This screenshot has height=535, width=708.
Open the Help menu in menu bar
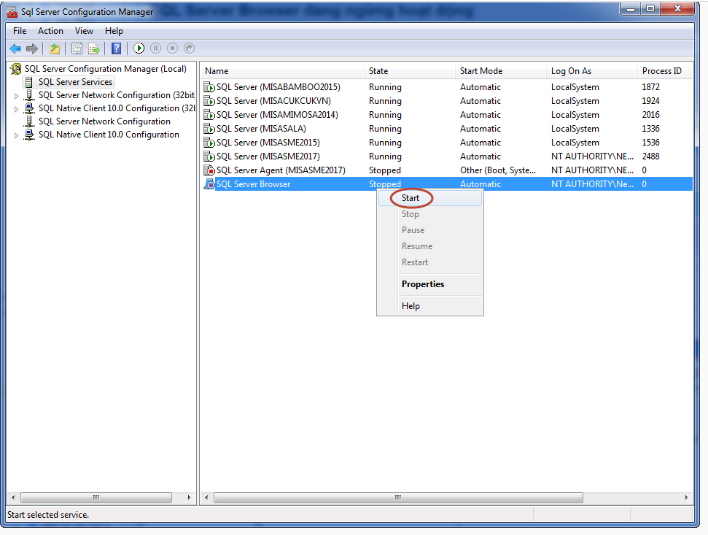tap(114, 31)
